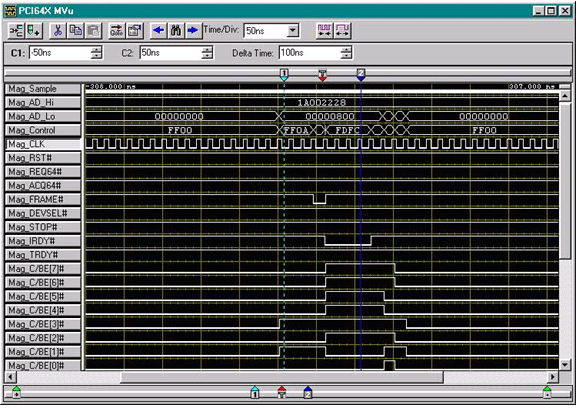581x410 pixels.
Task: Select the Mag_AD_Lo signal label
Action: click(43, 117)
